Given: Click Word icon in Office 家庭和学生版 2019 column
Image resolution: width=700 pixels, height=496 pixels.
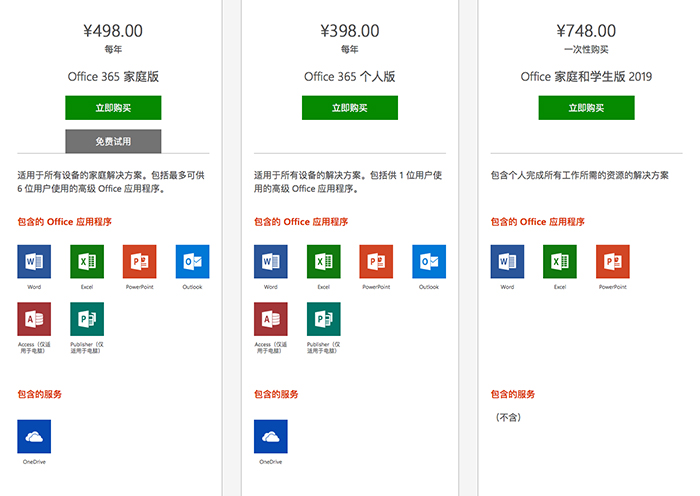Looking at the screenshot, I should click(x=507, y=261).
